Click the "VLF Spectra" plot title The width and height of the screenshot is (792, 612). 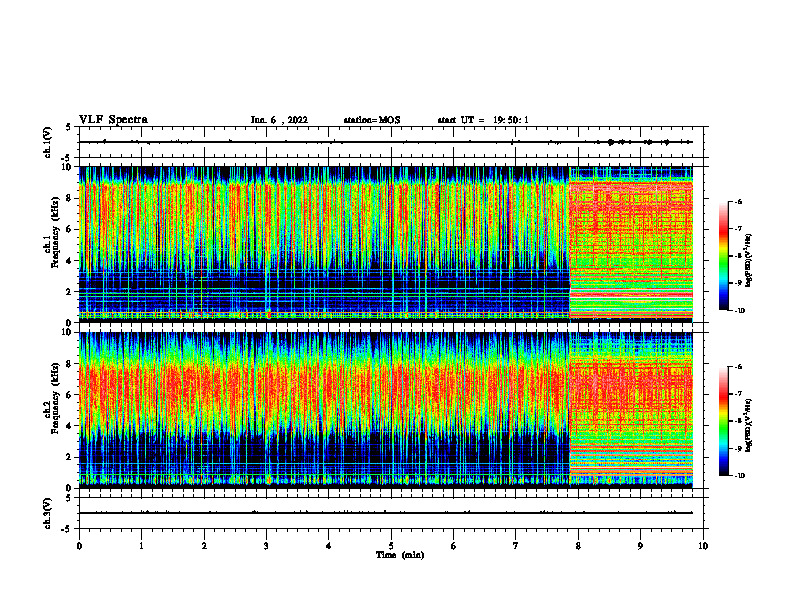coord(113,120)
